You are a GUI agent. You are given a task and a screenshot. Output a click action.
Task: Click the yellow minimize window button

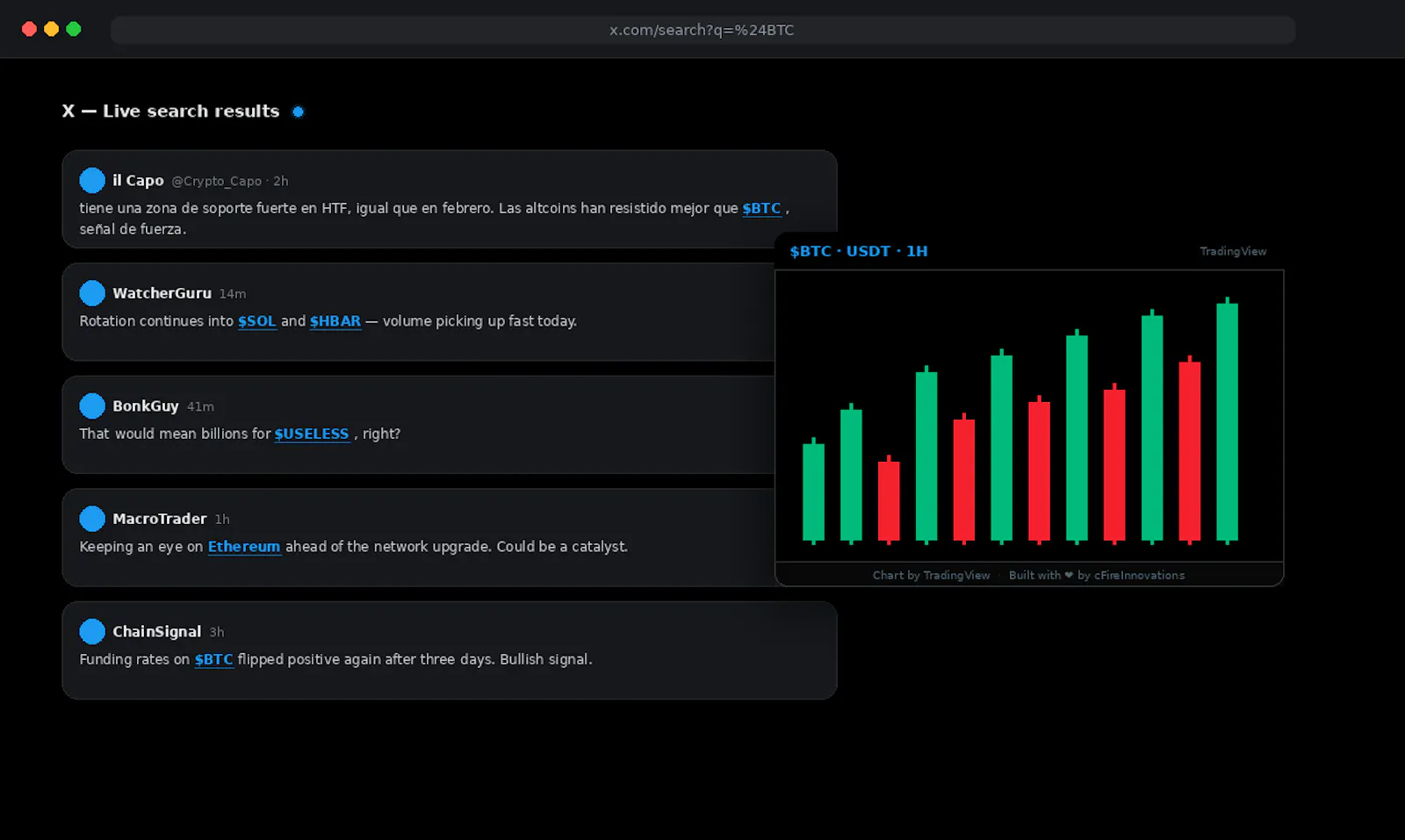pos(51,29)
